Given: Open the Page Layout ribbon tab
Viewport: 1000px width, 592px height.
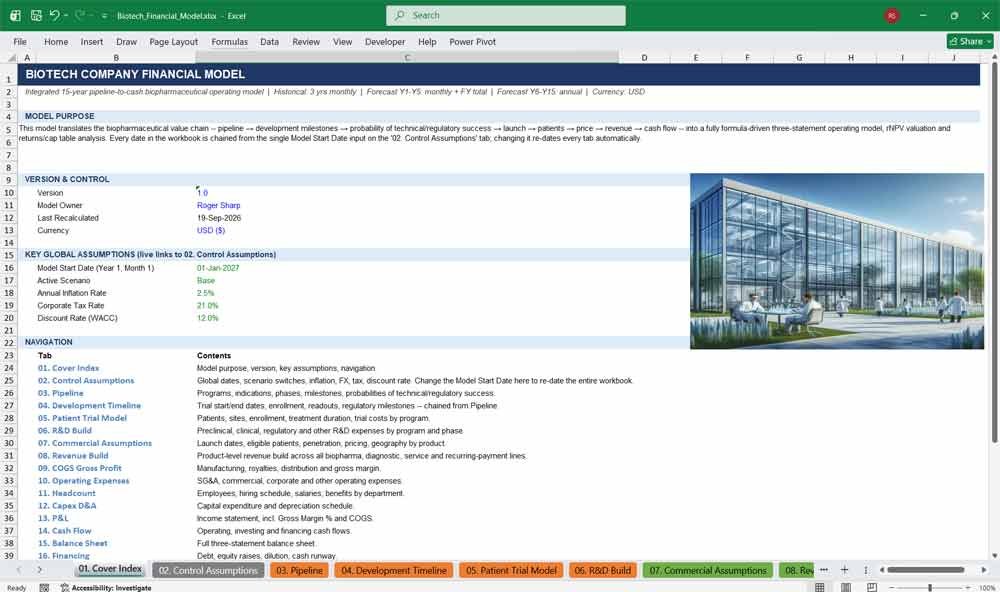Looking at the screenshot, I should pyautogui.click(x=173, y=41).
